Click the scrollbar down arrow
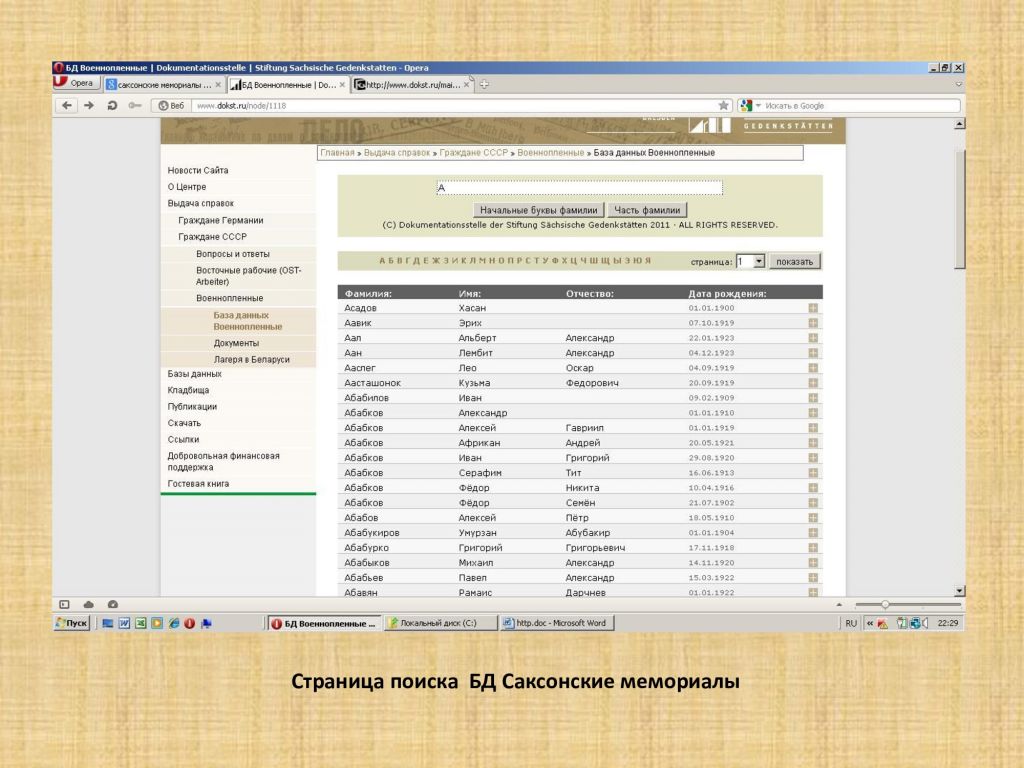1024x768 pixels. (x=959, y=590)
